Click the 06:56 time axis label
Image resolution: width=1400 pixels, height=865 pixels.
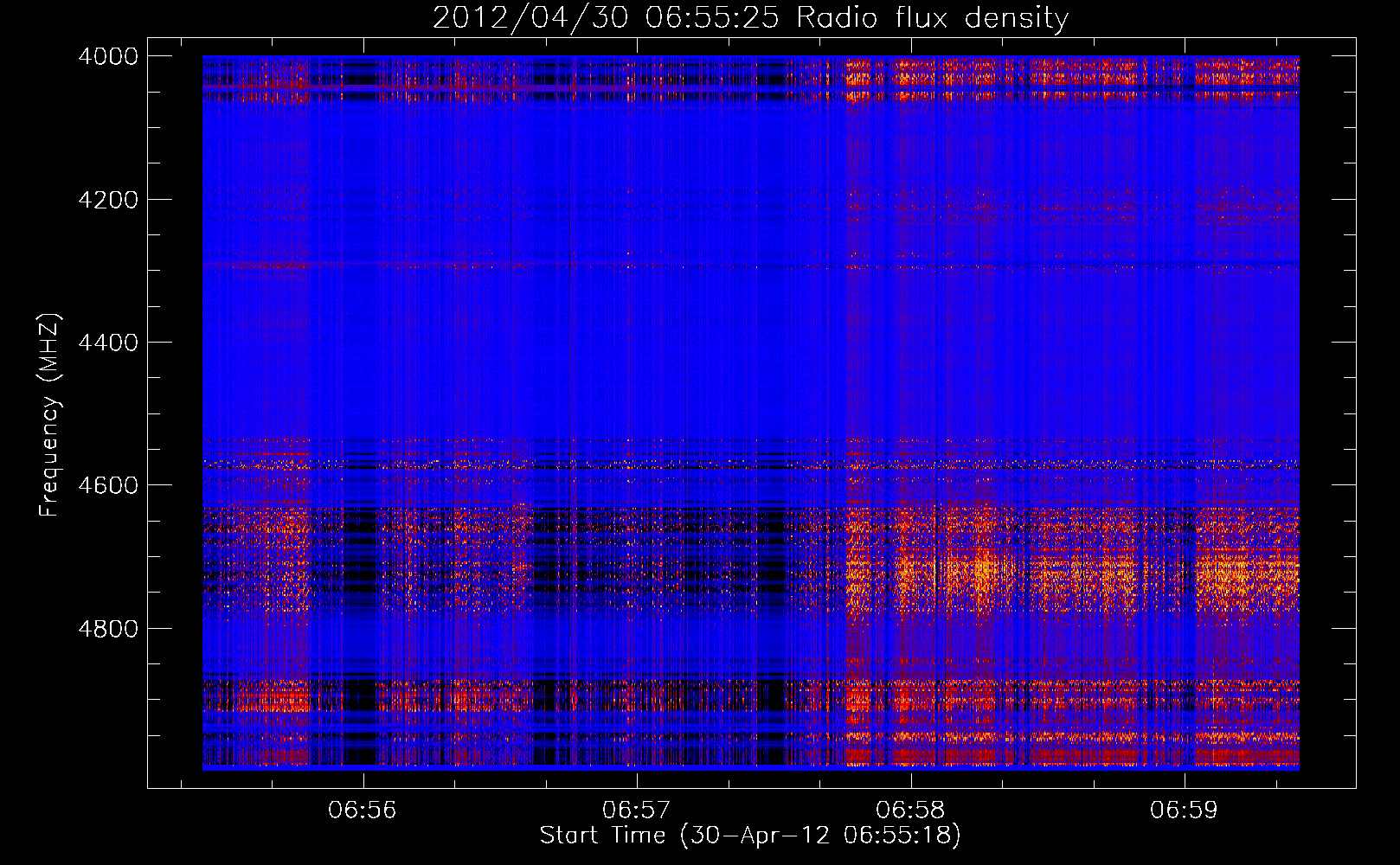[x=363, y=810]
